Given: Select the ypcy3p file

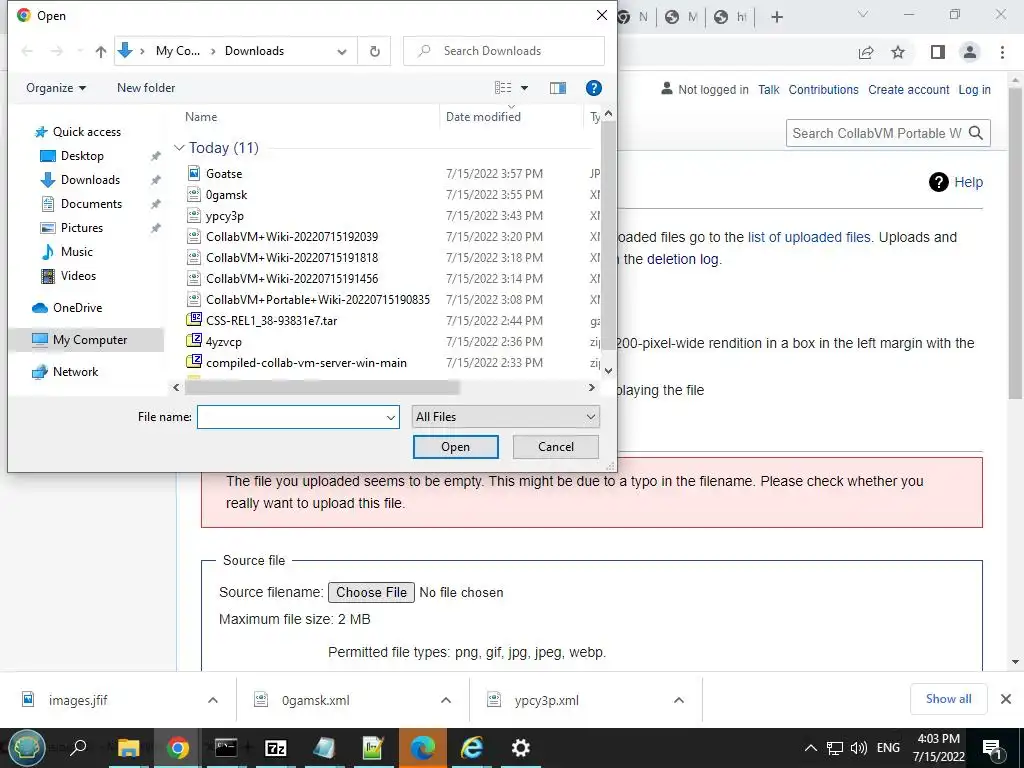Looking at the screenshot, I should click(x=225, y=216).
